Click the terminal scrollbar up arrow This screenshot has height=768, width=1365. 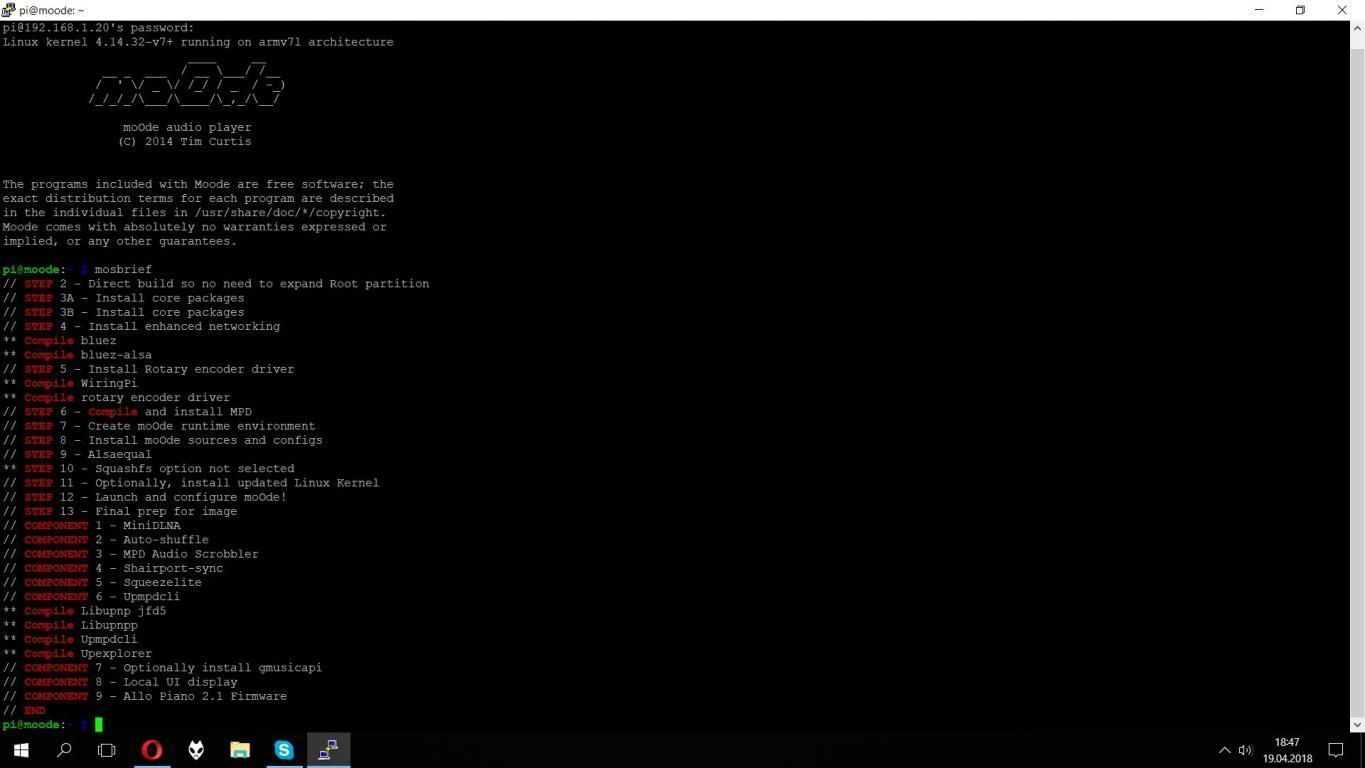click(1357, 28)
